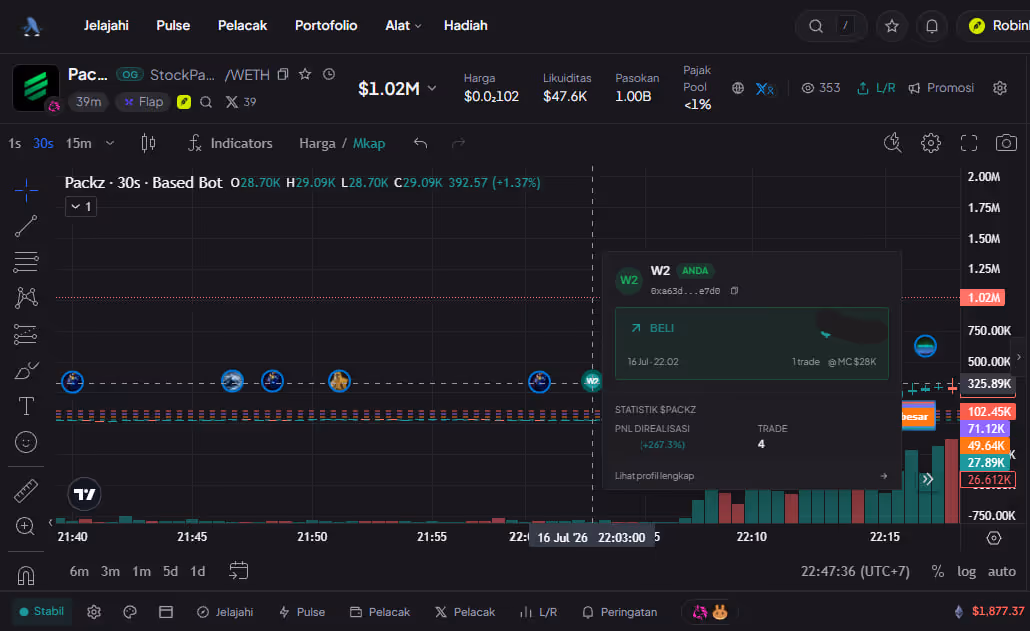Viewport: 1030px width, 631px height.
Task: Open the notifications bell
Action: click(x=931, y=26)
